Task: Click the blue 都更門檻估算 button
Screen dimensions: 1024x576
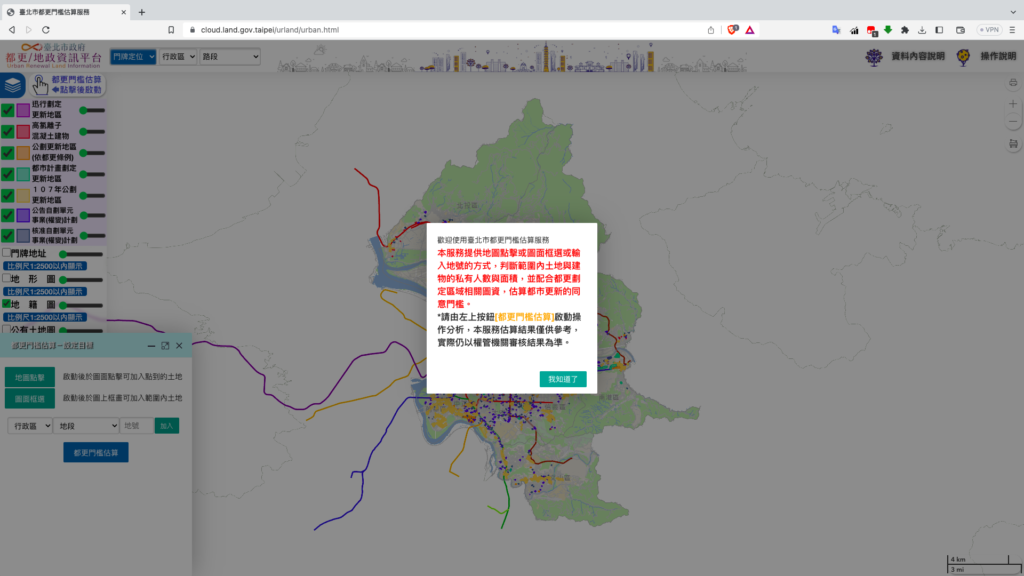Action: coord(96,453)
